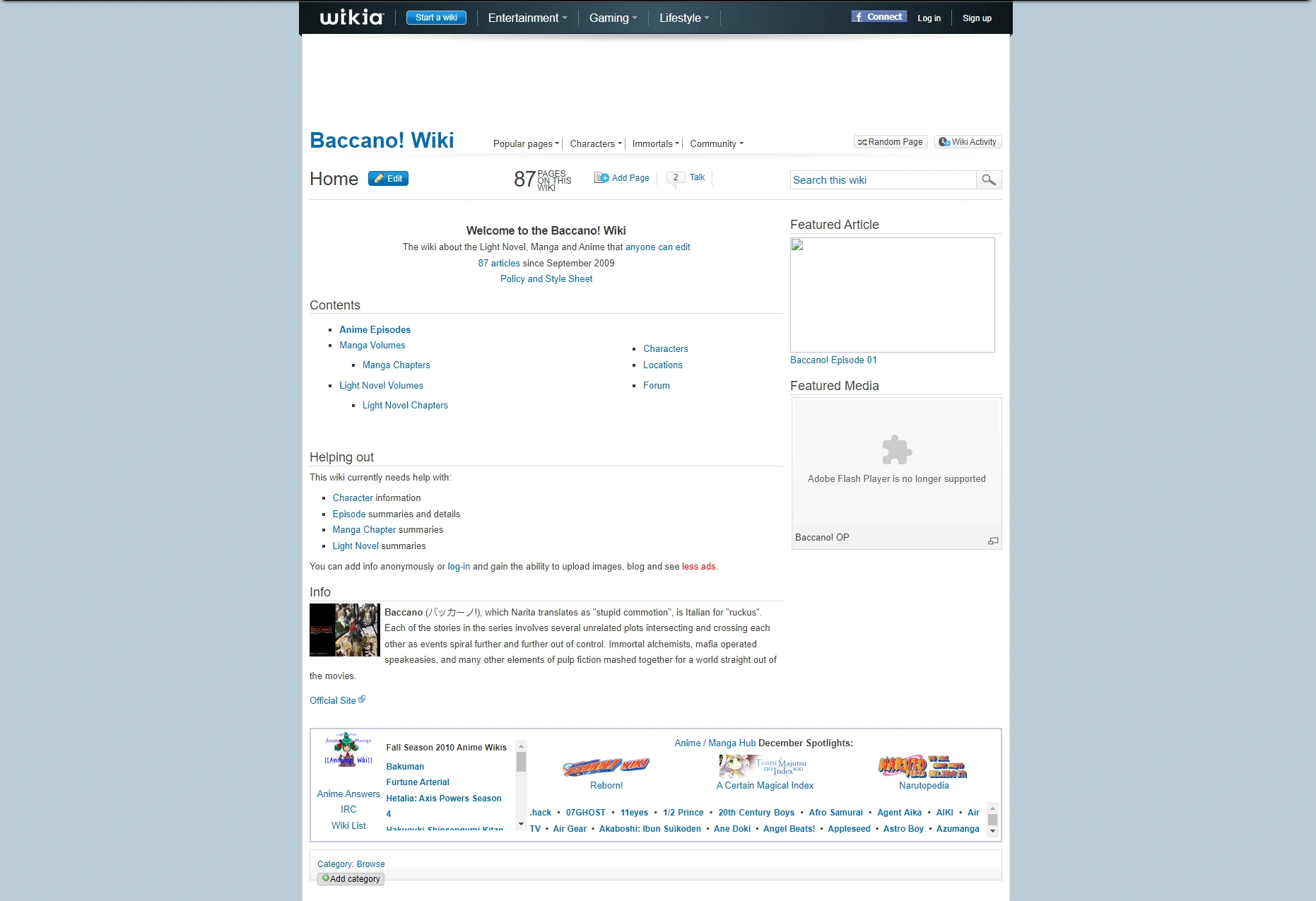Open the Forum link
This screenshot has width=1316, height=901.
click(656, 385)
